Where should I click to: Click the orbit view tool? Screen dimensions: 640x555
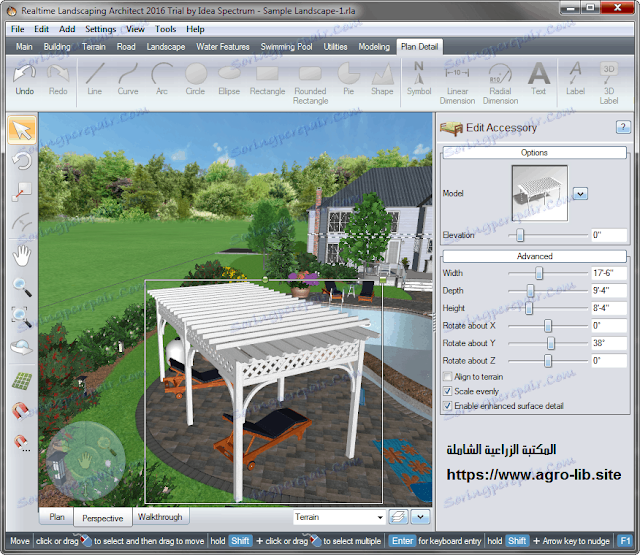(22, 347)
